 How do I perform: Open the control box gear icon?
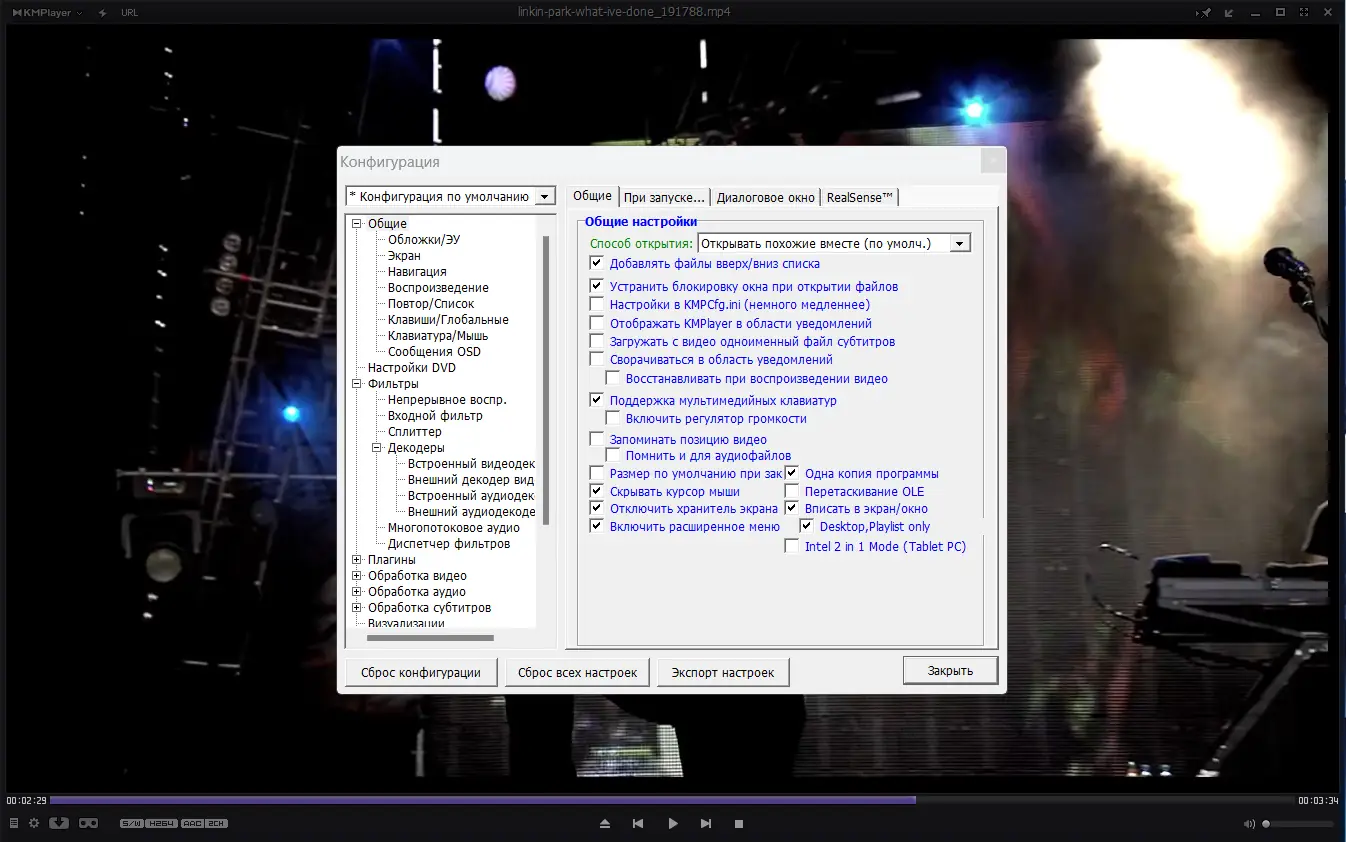pyautogui.click(x=34, y=823)
